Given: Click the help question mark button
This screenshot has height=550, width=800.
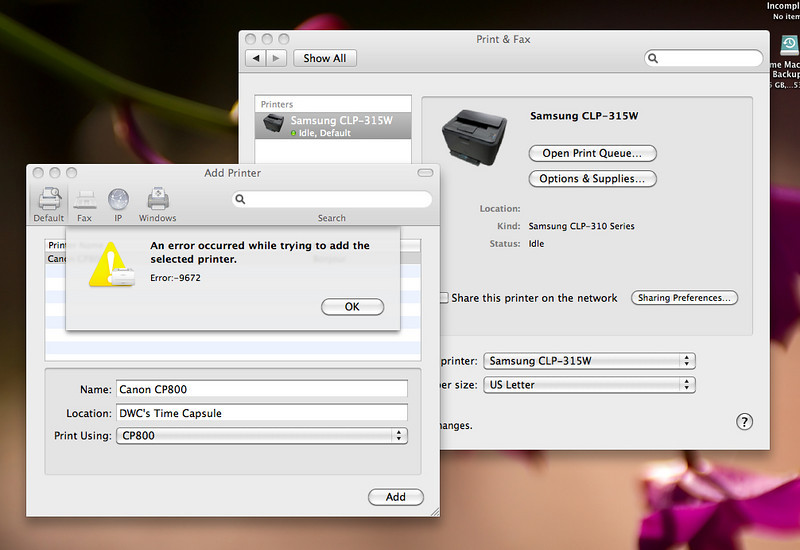Looking at the screenshot, I should pos(744,422).
